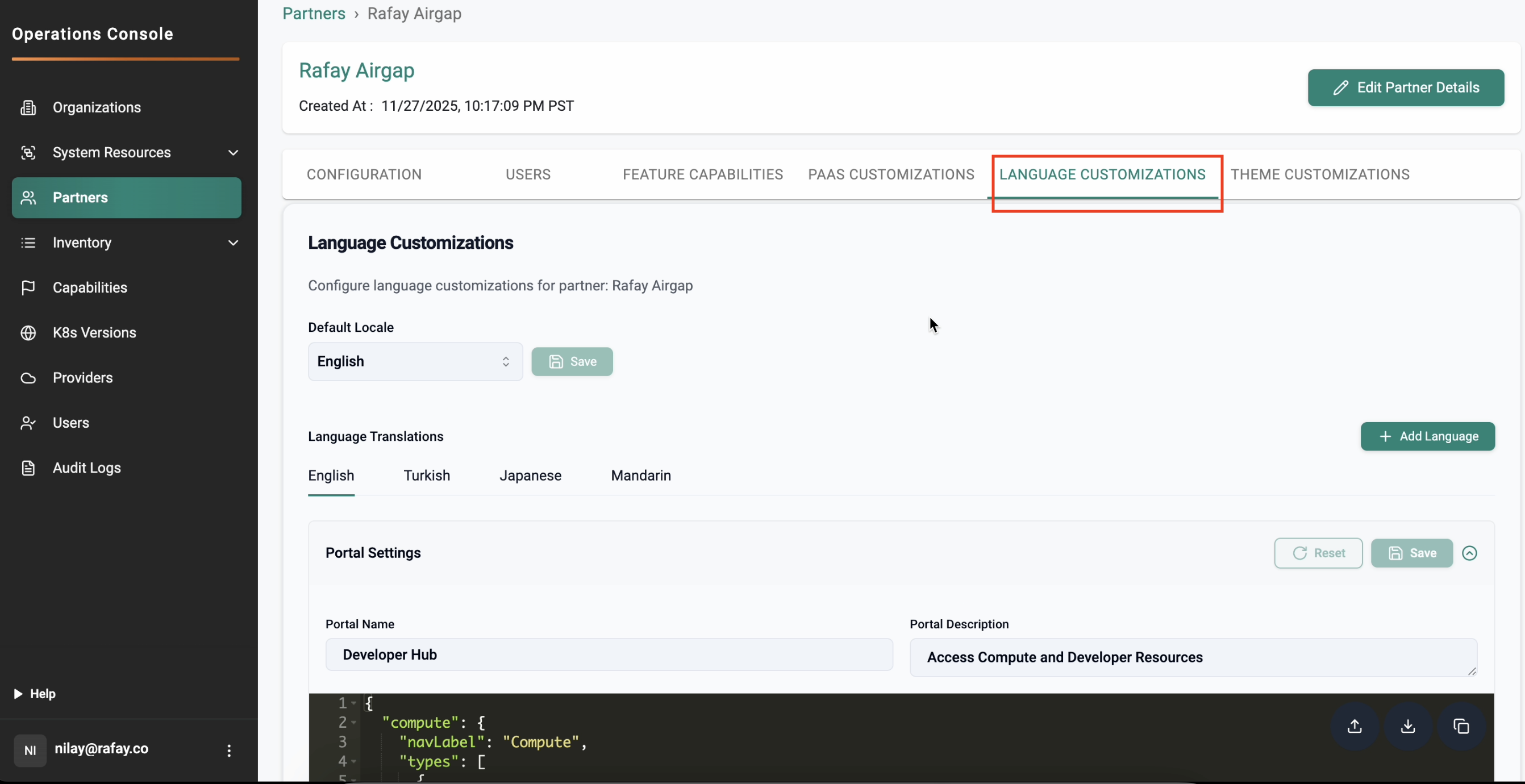Expand the Inventory sidebar section

click(234, 243)
